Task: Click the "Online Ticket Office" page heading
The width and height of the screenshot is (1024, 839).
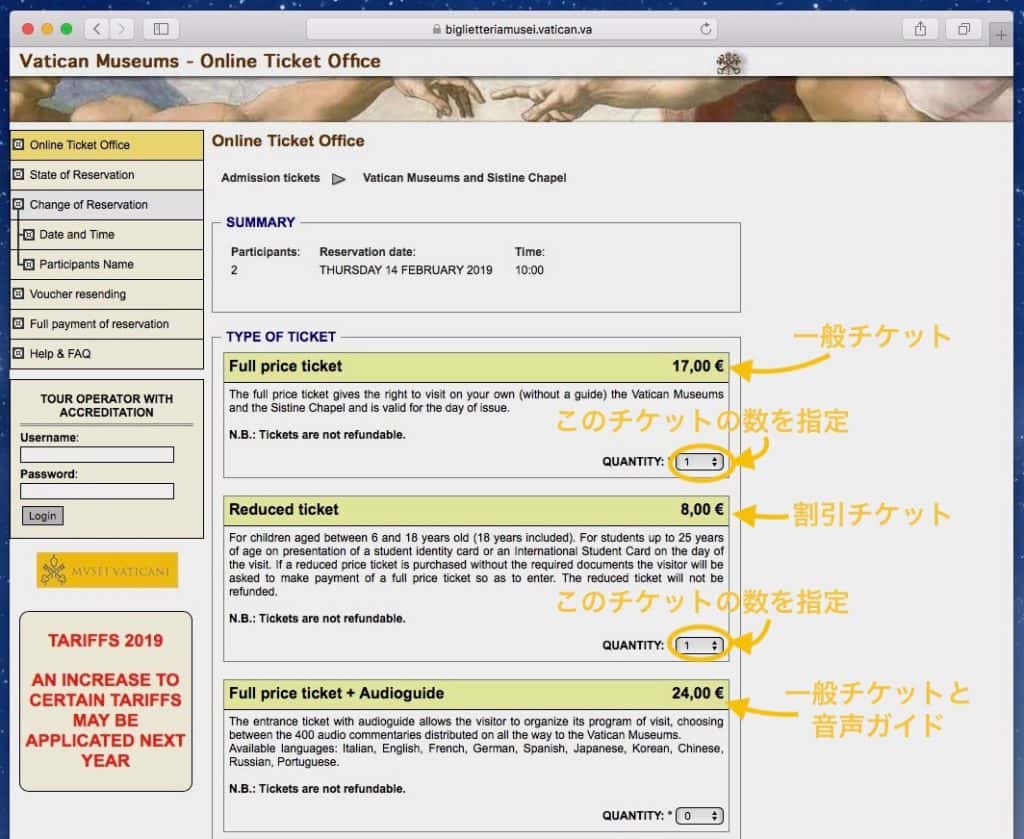Action: (288, 141)
